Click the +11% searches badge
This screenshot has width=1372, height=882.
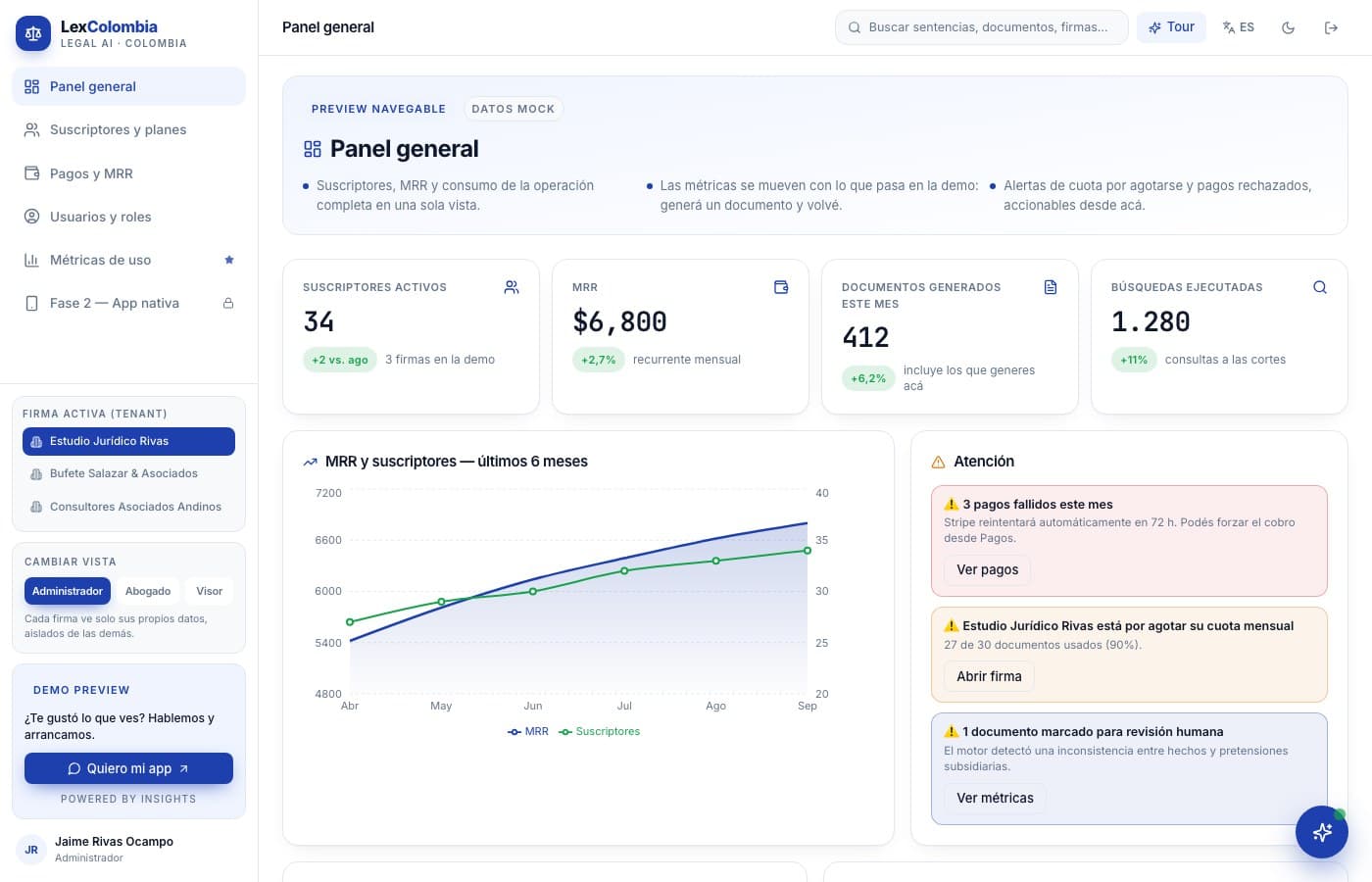click(1134, 360)
